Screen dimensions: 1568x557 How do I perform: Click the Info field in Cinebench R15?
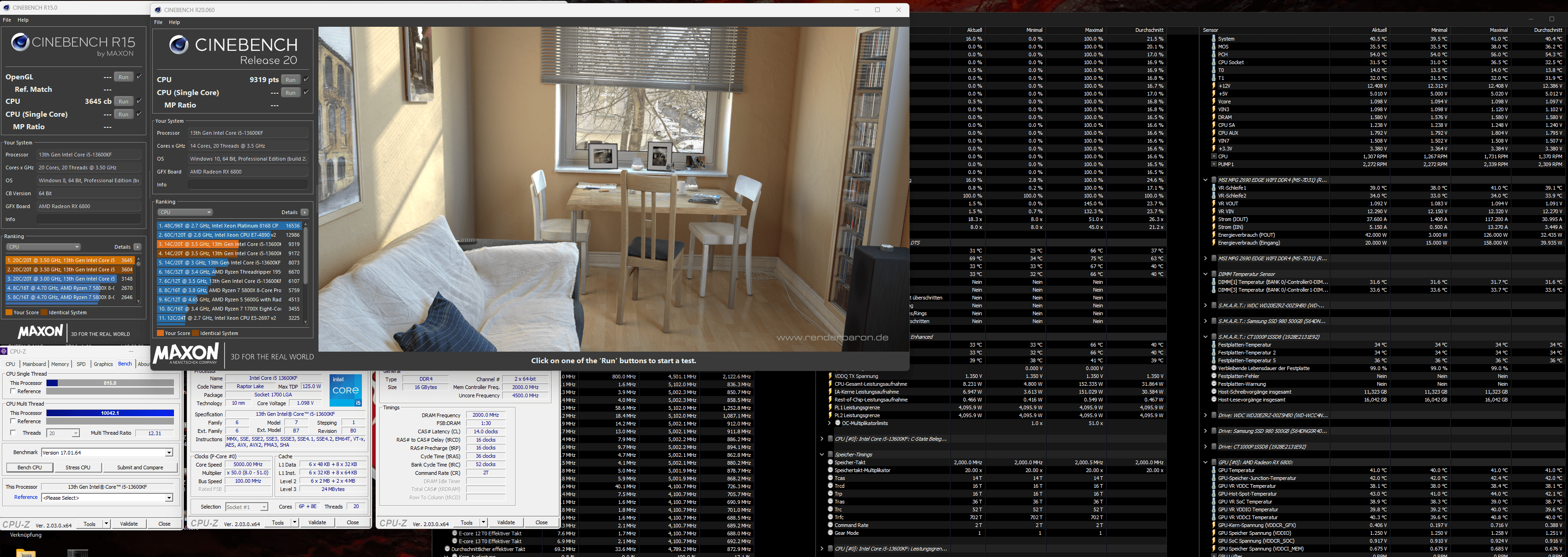point(89,219)
